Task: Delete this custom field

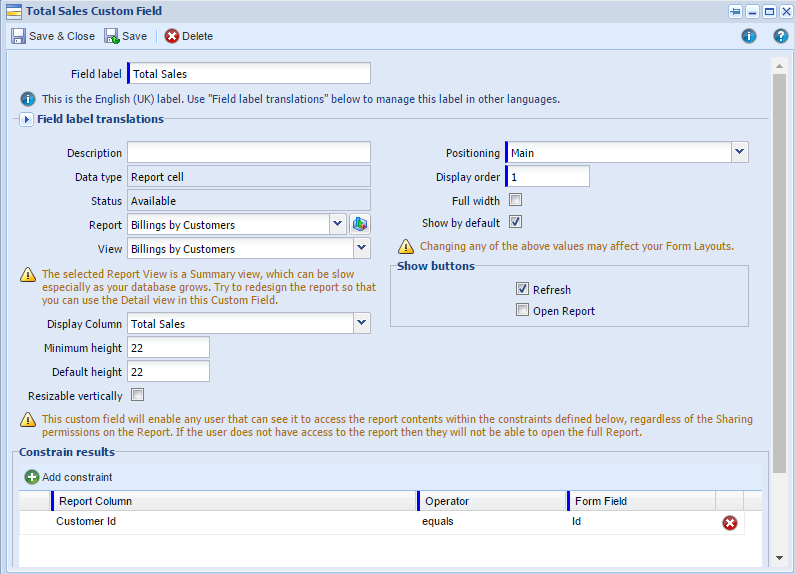Action: click(x=188, y=36)
